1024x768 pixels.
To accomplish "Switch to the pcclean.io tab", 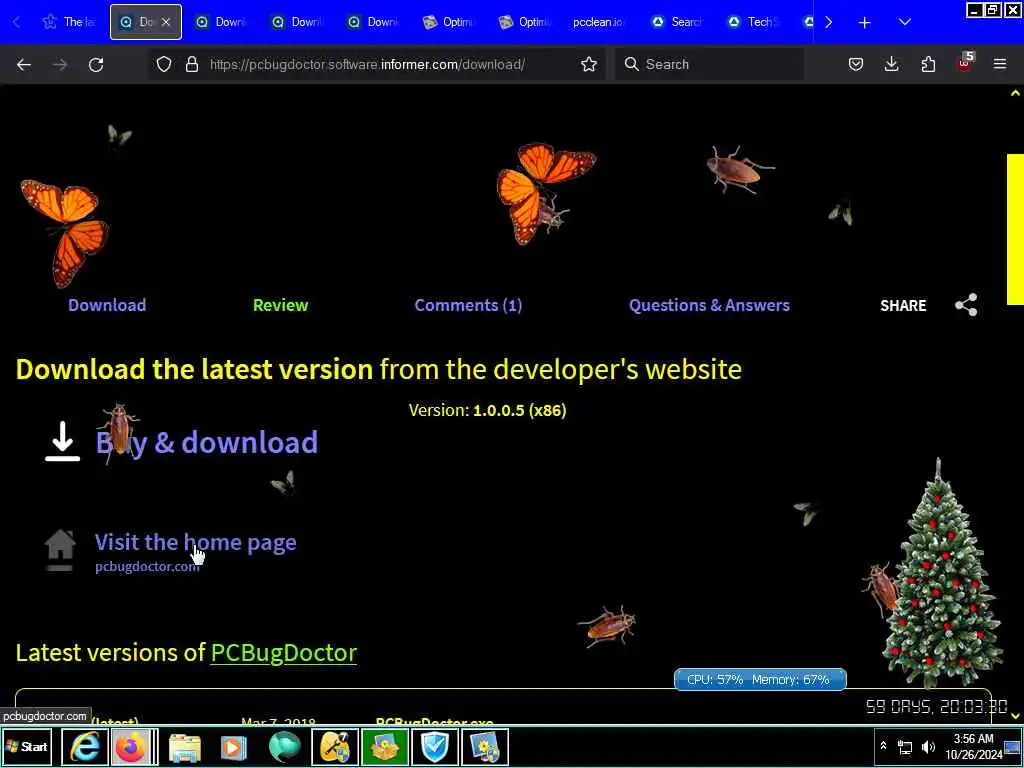I will (x=598, y=22).
